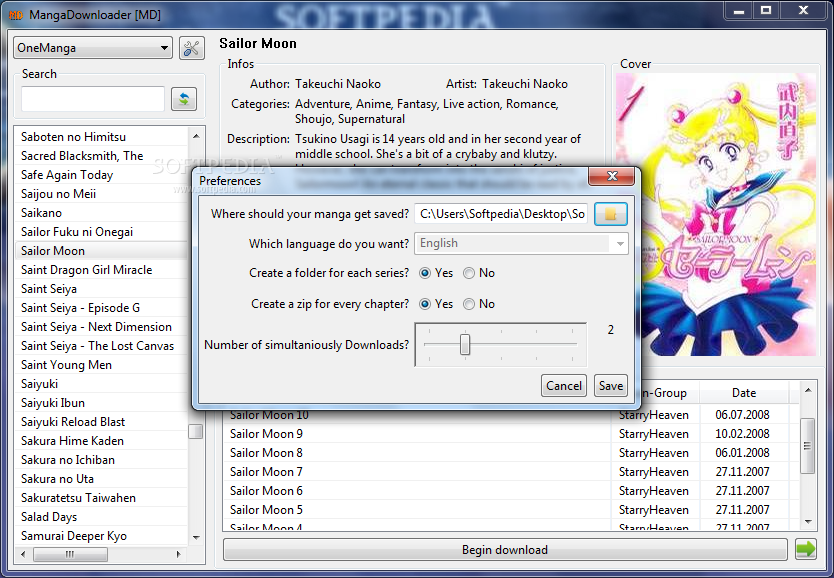Select Saiyuki Ibun
Screen dimensions: 834x578
(101, 403)
